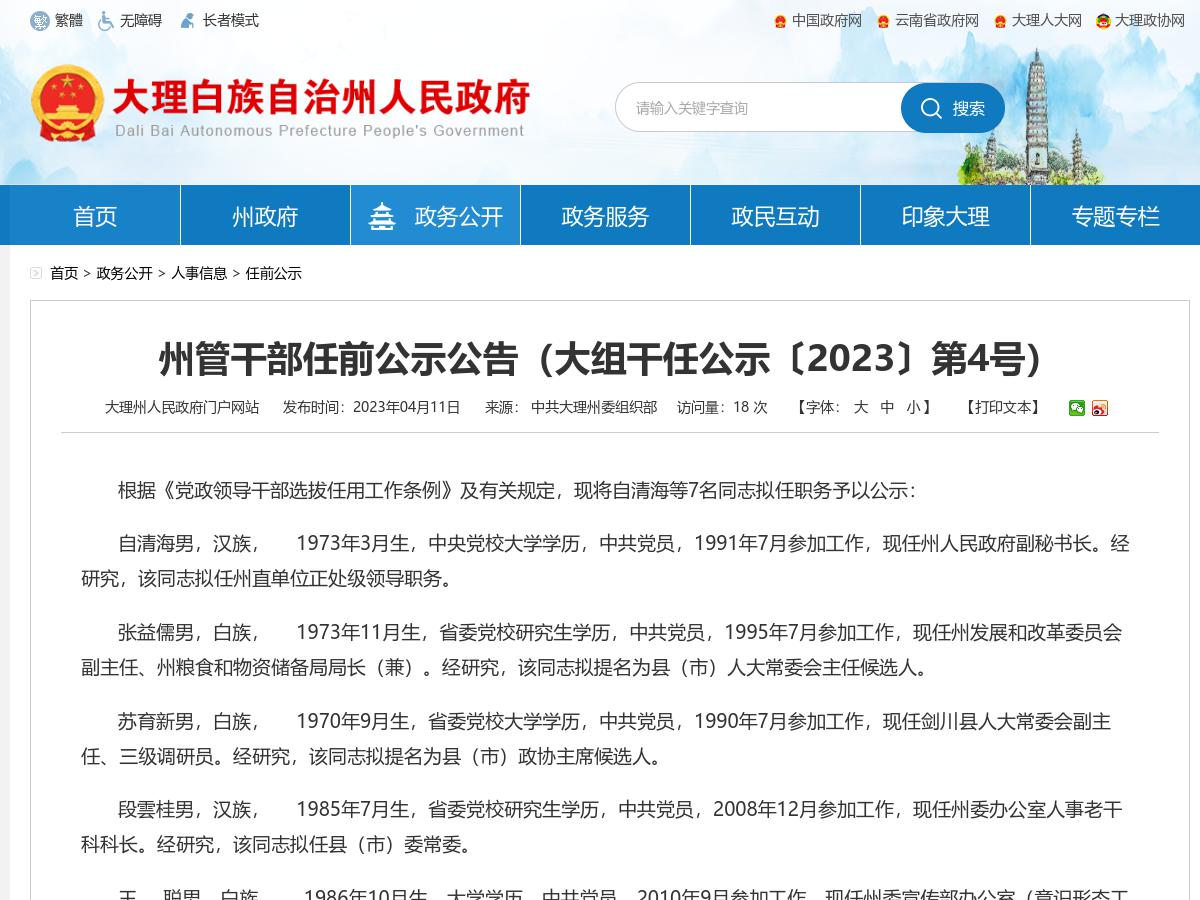This screenshot has width=1200, height=900.
Task: Expand the 专题专栏 menu
Action: pyautogui.click(x=1114, y=216)
